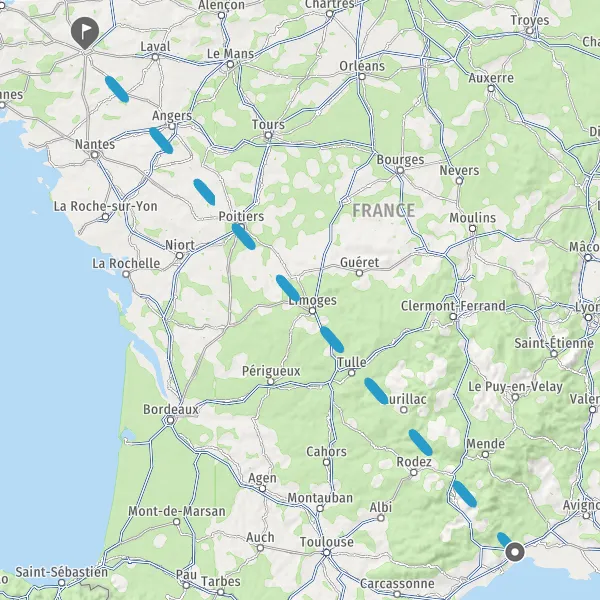Click the Saint-Étienne city dot
Image resolution: width=600 pixels, height=600 pixels.
point(554,354)
